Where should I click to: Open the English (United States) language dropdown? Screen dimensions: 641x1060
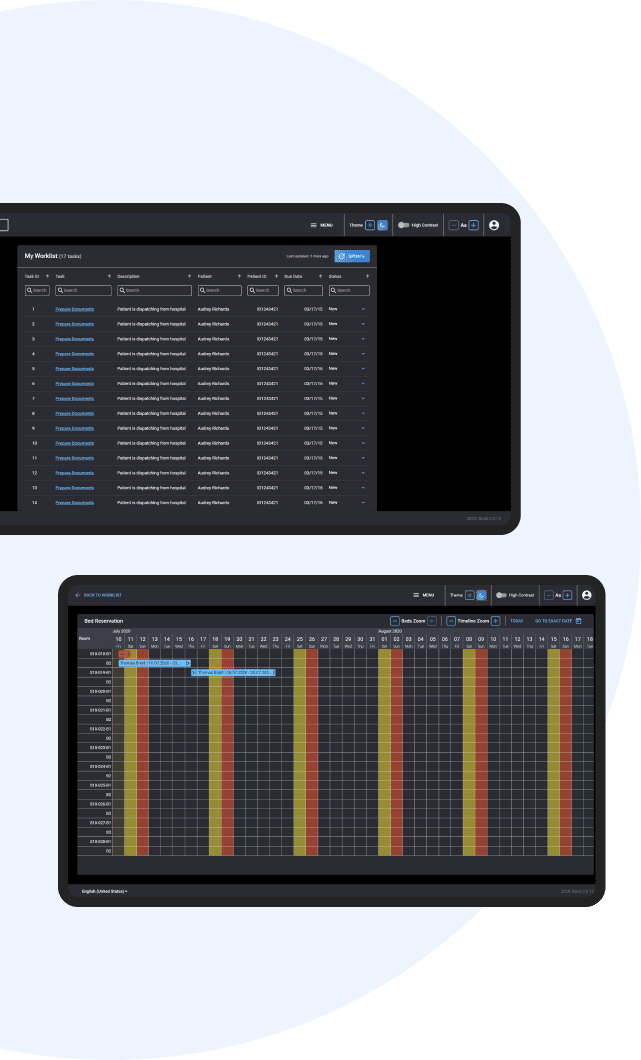[104, 891]
